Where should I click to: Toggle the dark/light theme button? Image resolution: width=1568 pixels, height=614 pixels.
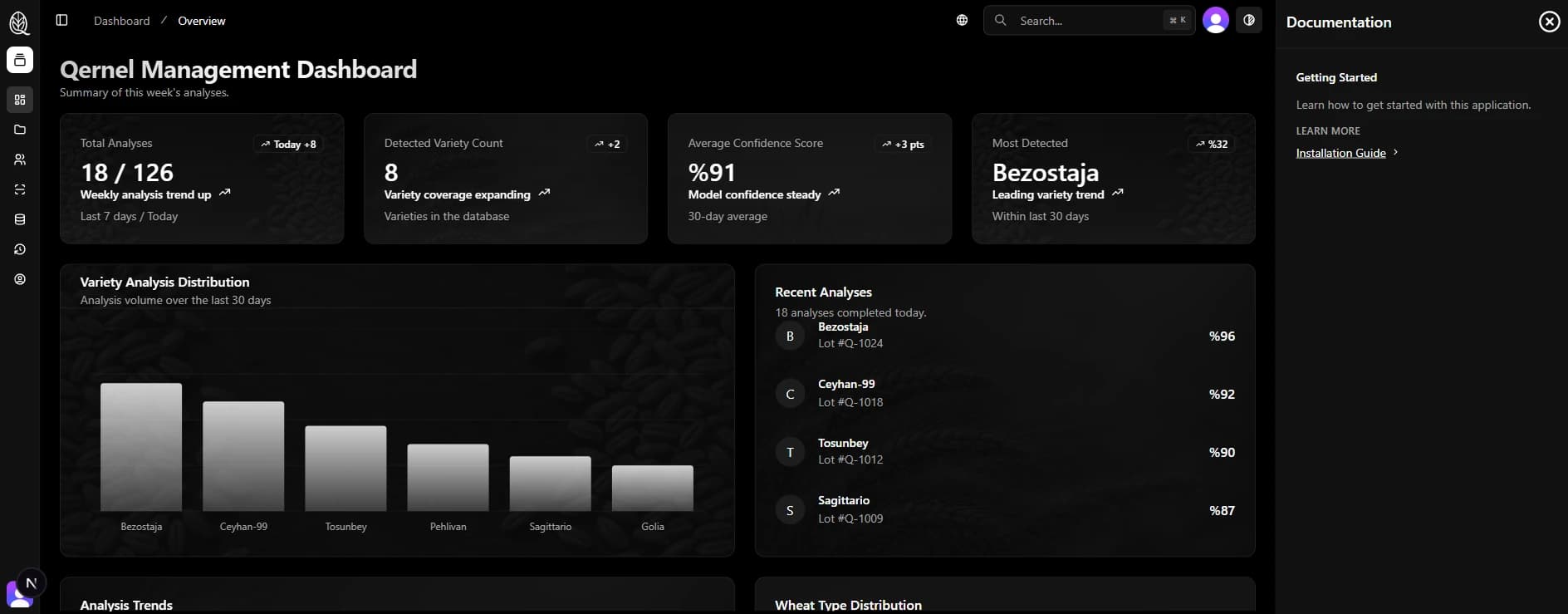click(1248, 20)
